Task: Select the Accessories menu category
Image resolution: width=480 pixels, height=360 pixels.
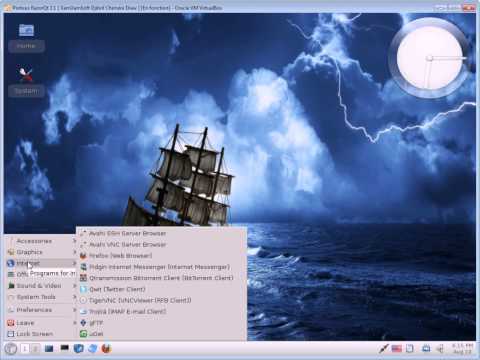Action: (41, 241)
